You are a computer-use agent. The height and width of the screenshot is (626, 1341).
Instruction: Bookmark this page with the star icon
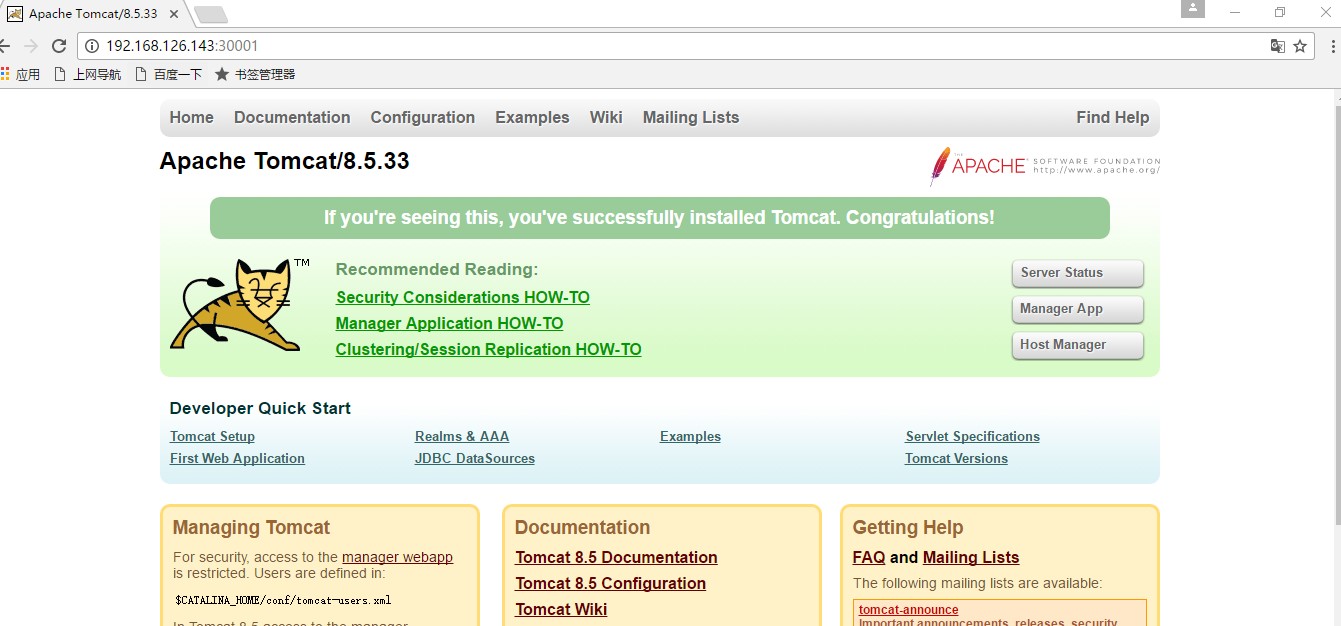click(x=1300, y=46)
